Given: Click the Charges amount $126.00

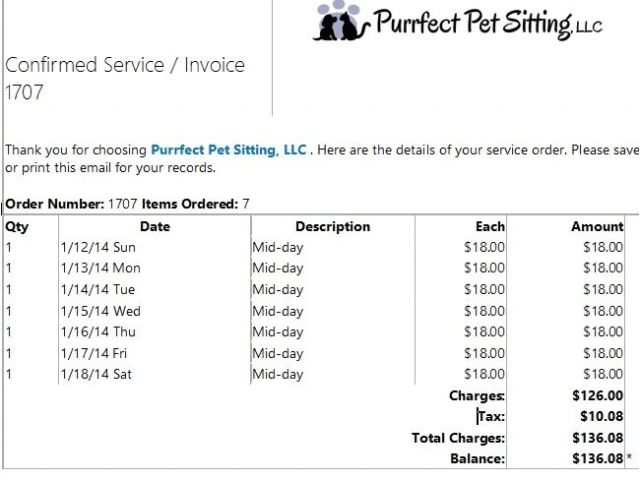Looking at the screenshot, I should pyautogui.click(x=598, y=396).
